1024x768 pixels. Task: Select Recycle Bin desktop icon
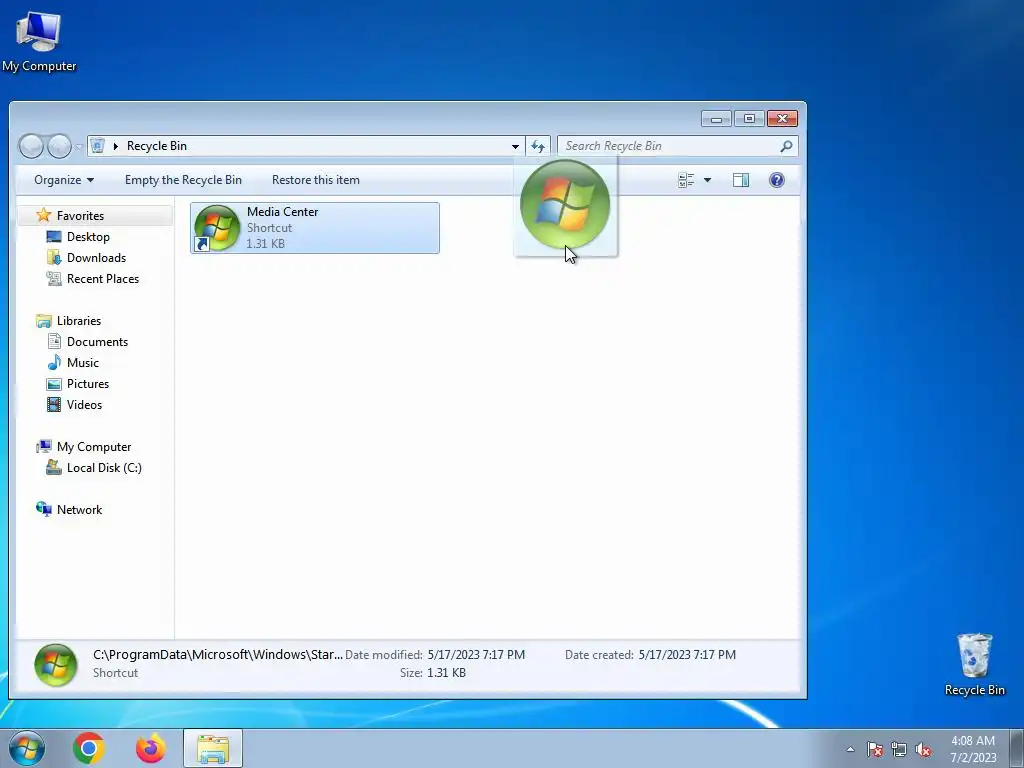click(x=974, y=664)
